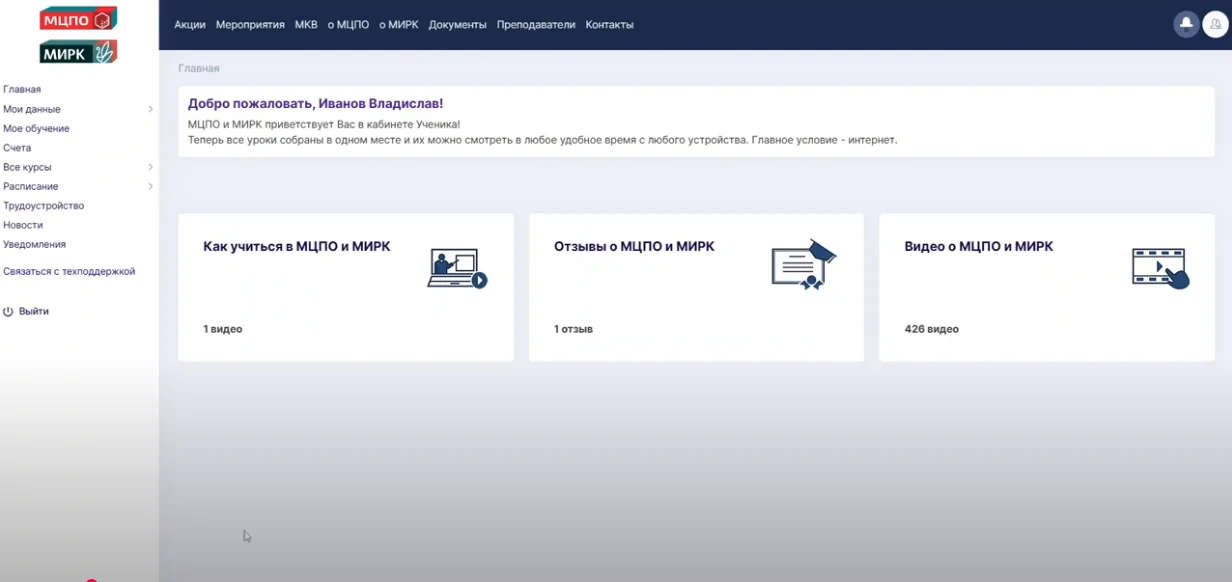Click the МИРК logo

[78, 52]
